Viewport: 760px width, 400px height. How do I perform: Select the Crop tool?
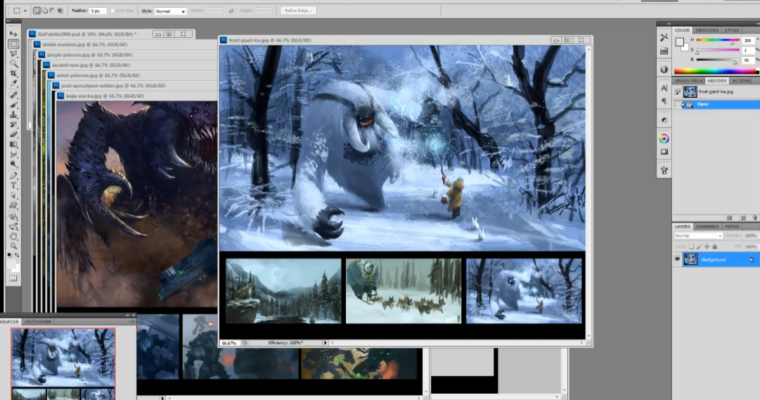[14, 74]
